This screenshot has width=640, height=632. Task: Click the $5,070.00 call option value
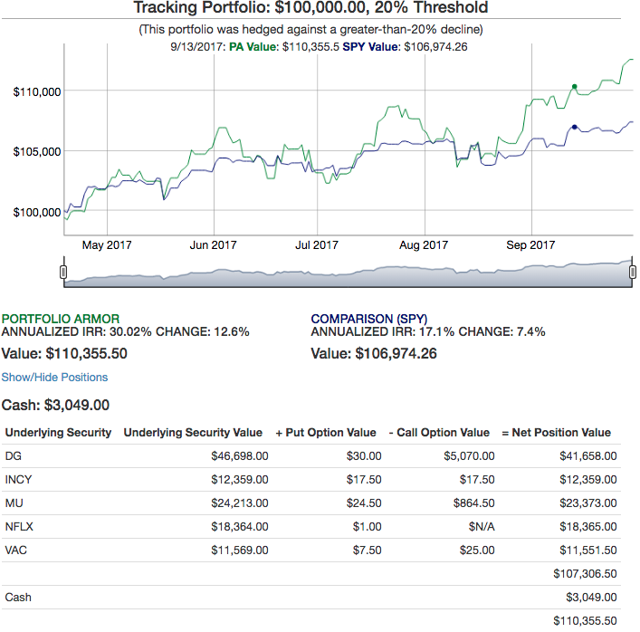(x=469, y=456)
